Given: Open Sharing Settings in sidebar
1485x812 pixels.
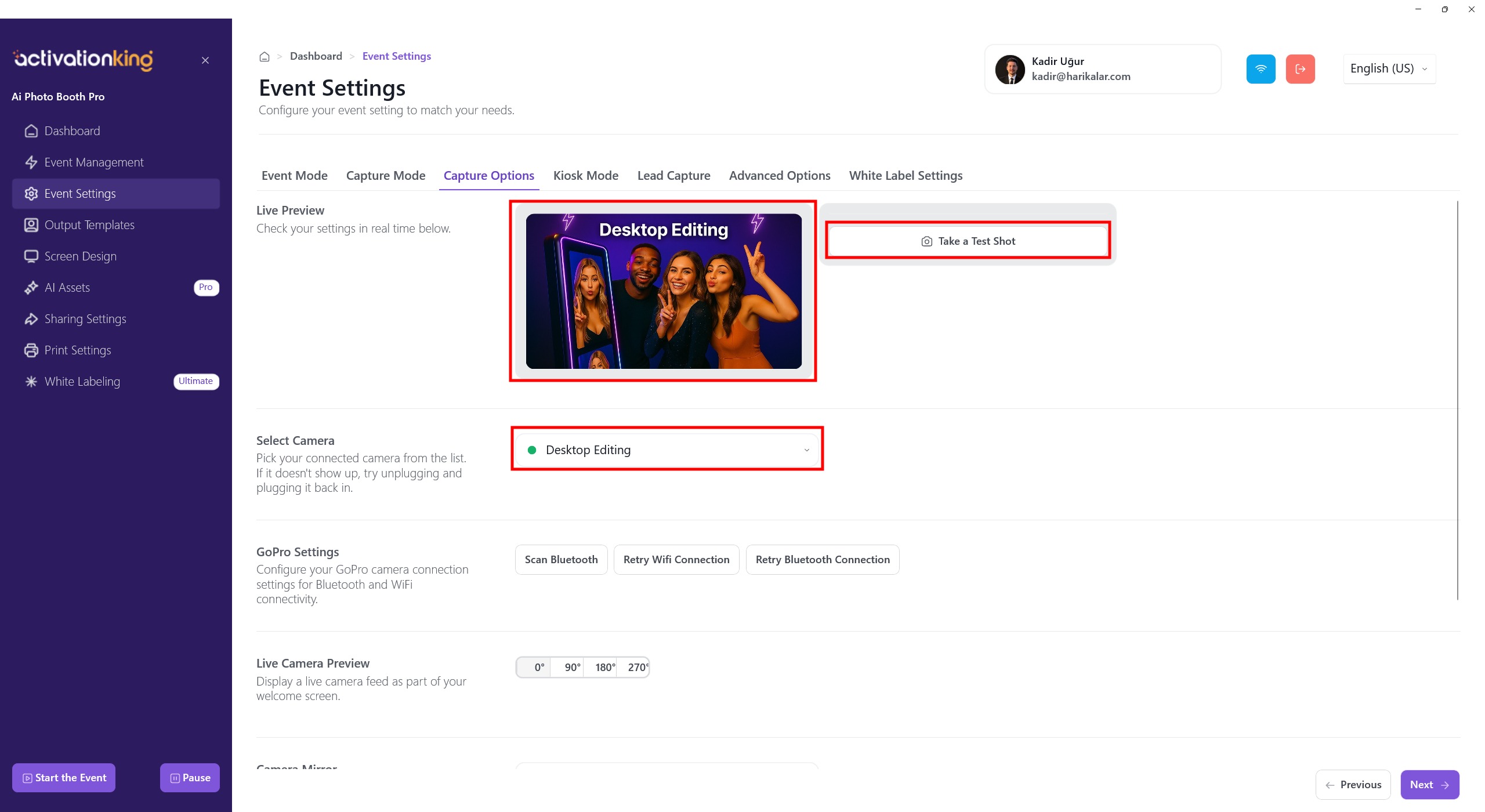Looking at the screenshot, I should 85,319.
